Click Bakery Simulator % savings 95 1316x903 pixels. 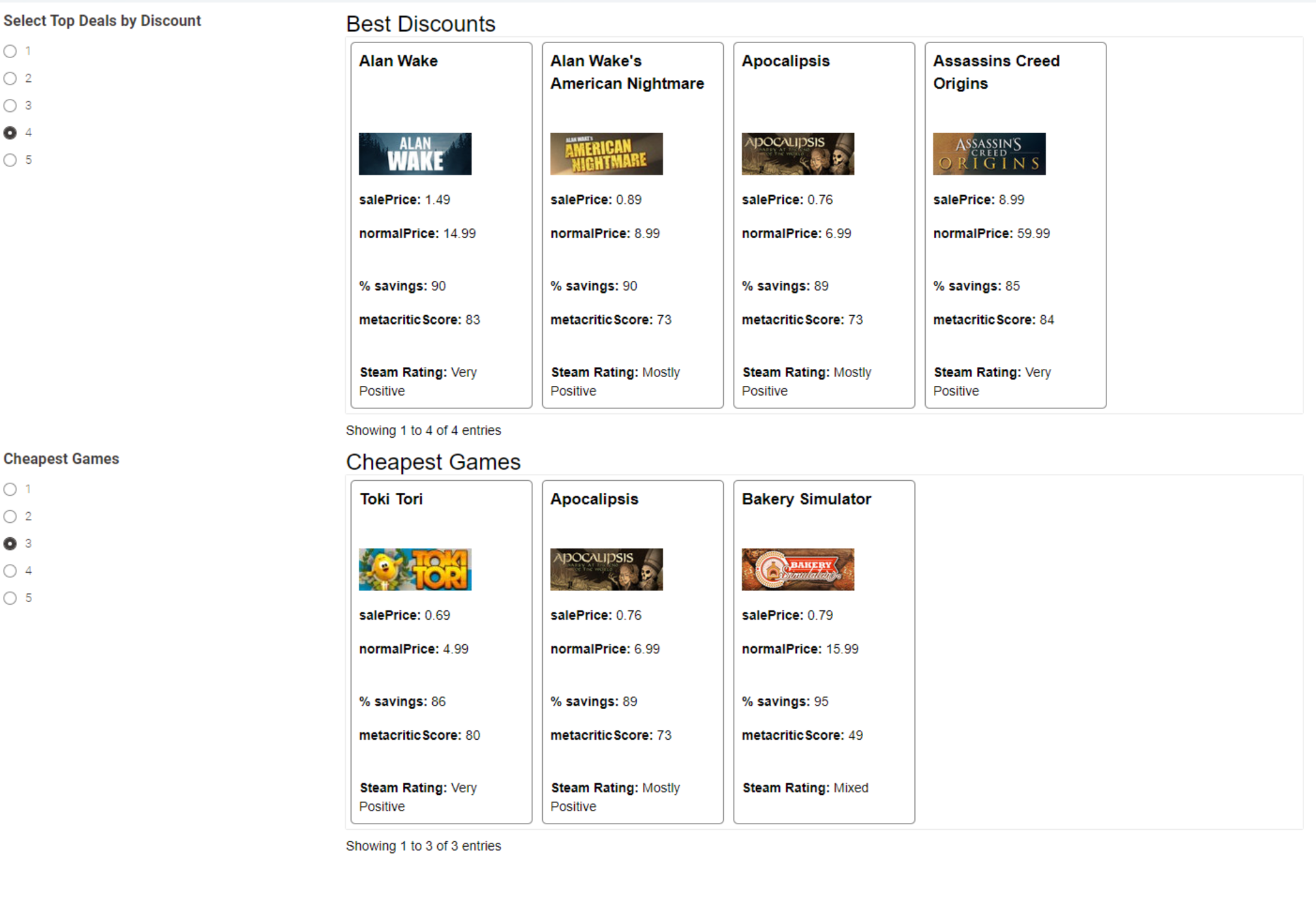pyautogui.click(x=785, y=702)
